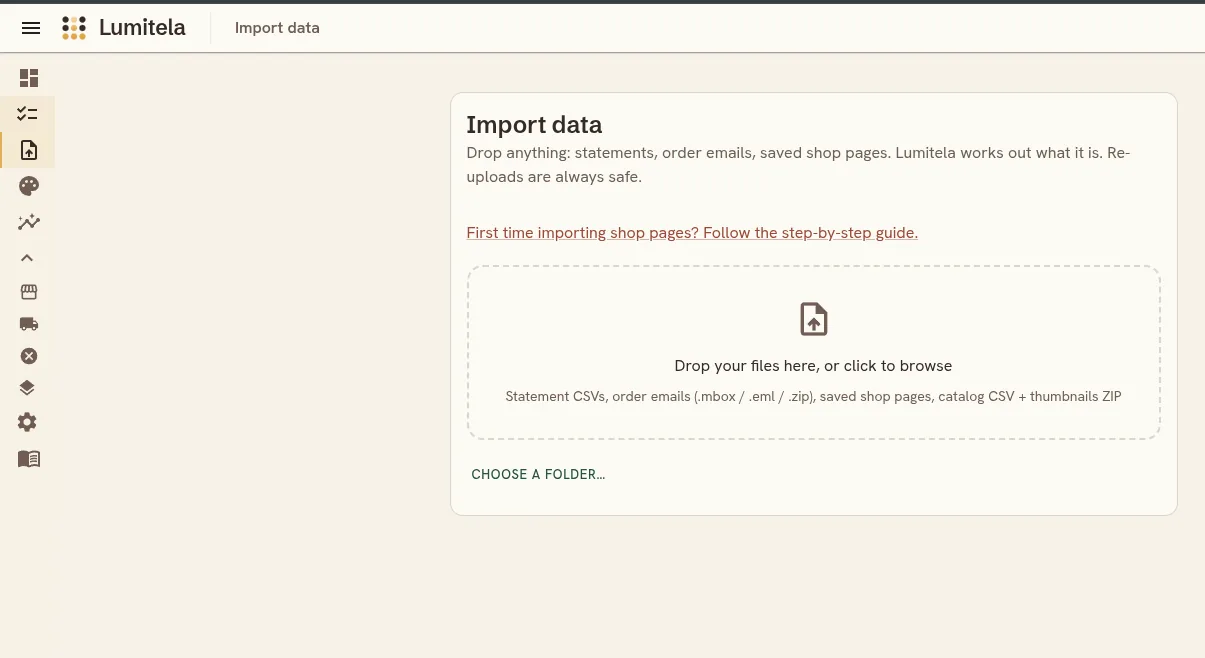Open the settings gear sidebar icon
The width and height of the screenshot is (1205, 658).
pos(28,422)
